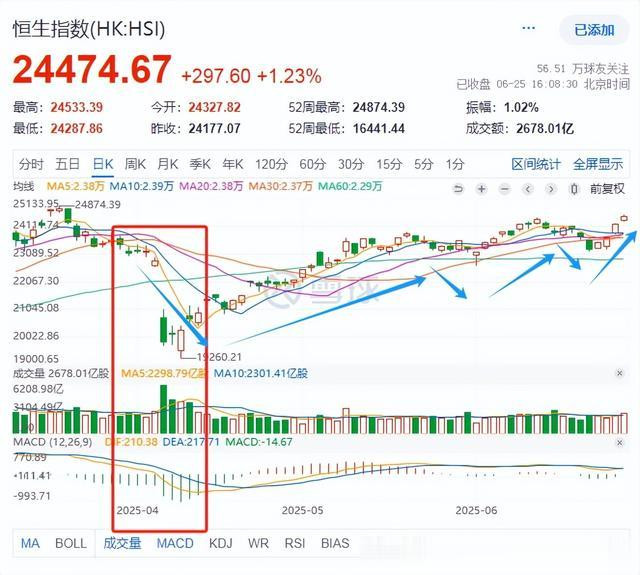Open 区间统计 range statistics

click(536, 164)
